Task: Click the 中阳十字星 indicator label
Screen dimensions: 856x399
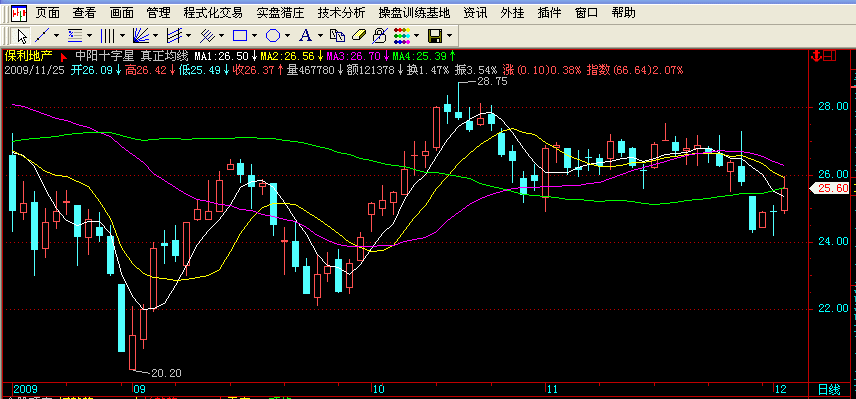Action: (x=105, y=56)
